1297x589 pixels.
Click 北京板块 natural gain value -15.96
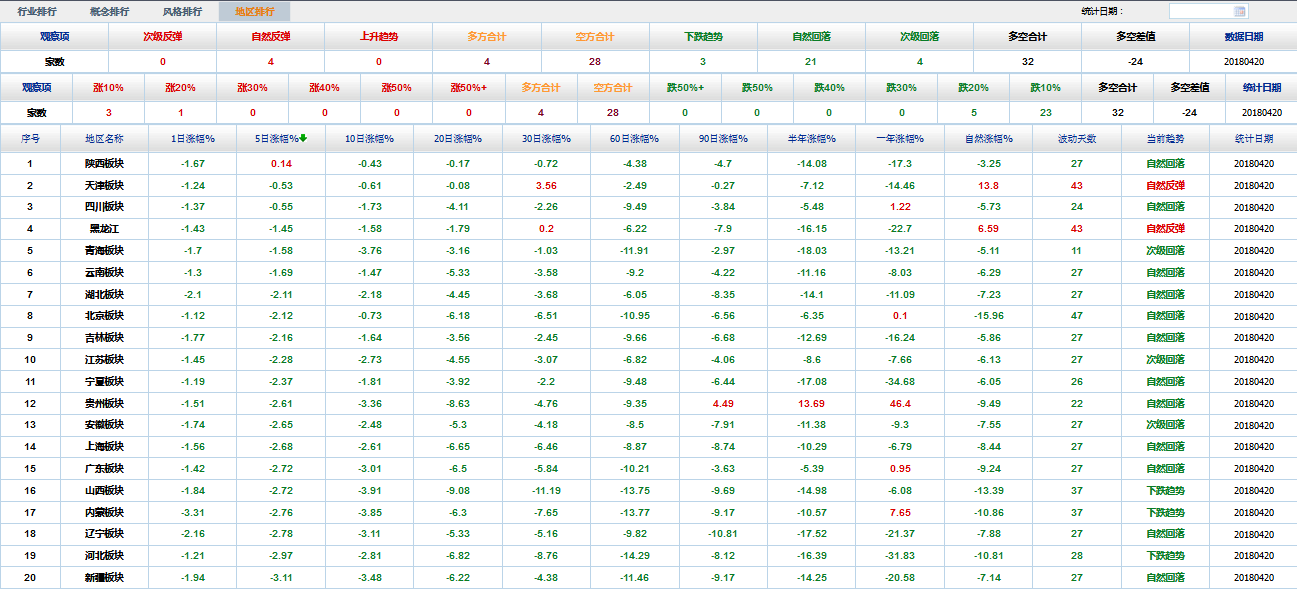point(989,316)
